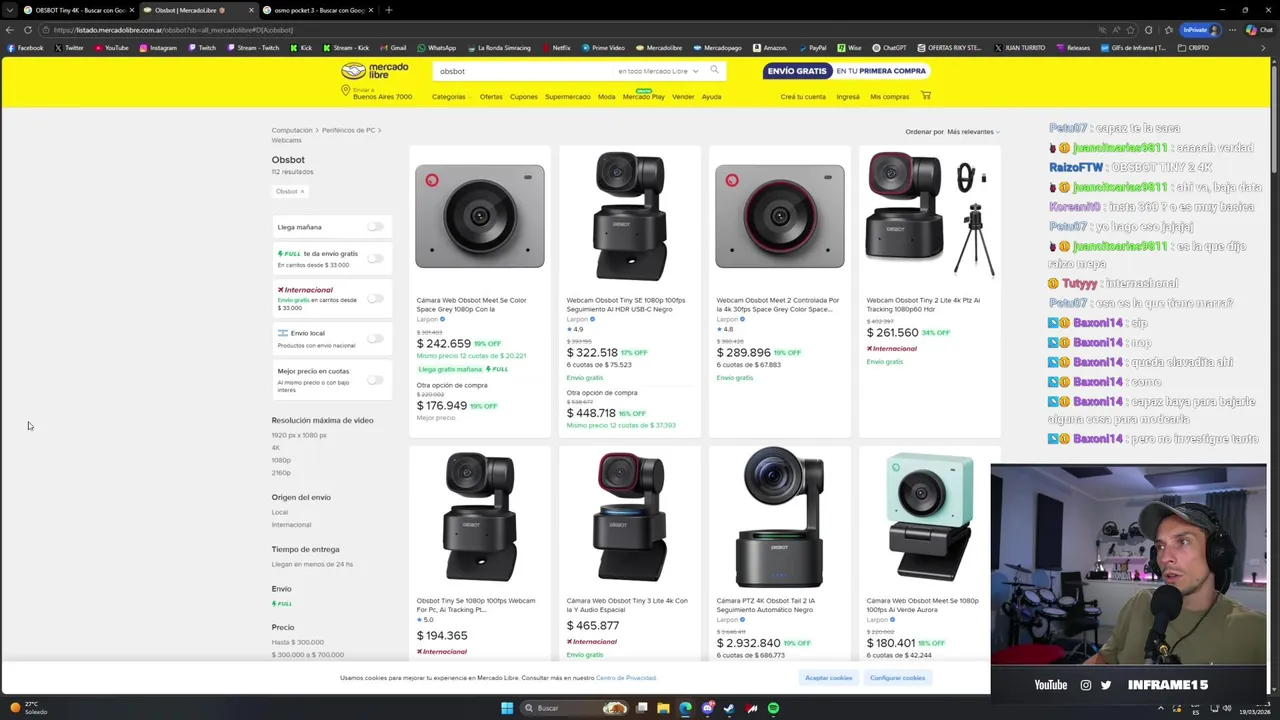Open the Centro de Privacidad link
This screenshot has width=1280, height=720.
pos(626,678)
